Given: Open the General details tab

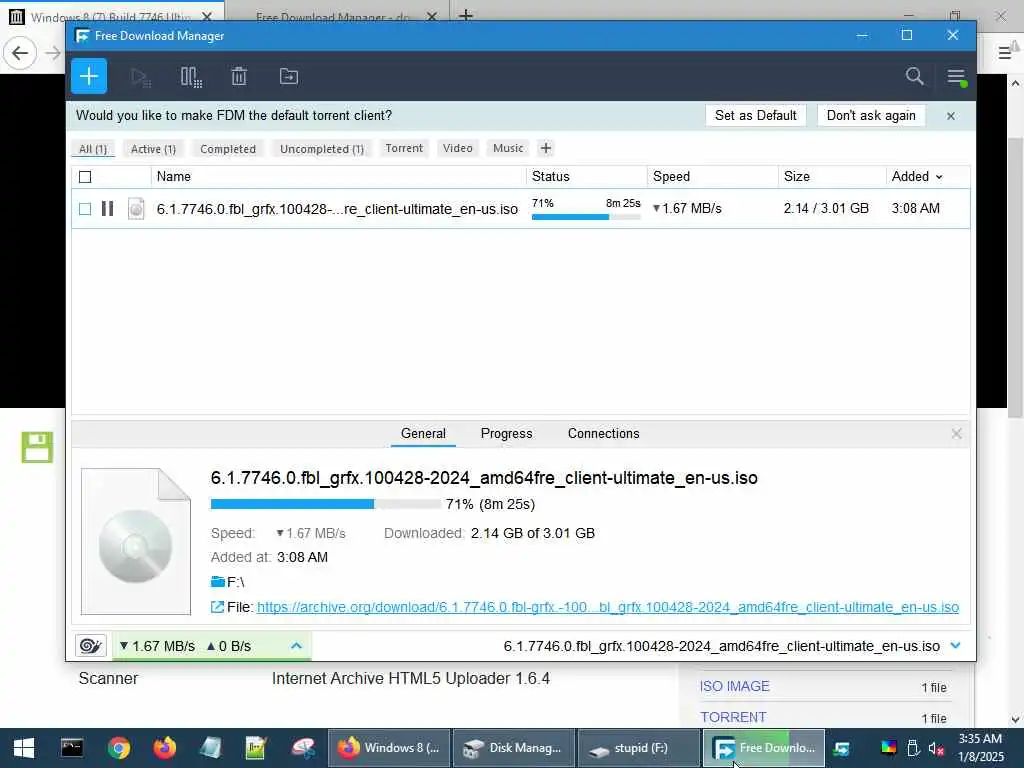Looking at the screenshot, I should (x=423, y=434).
